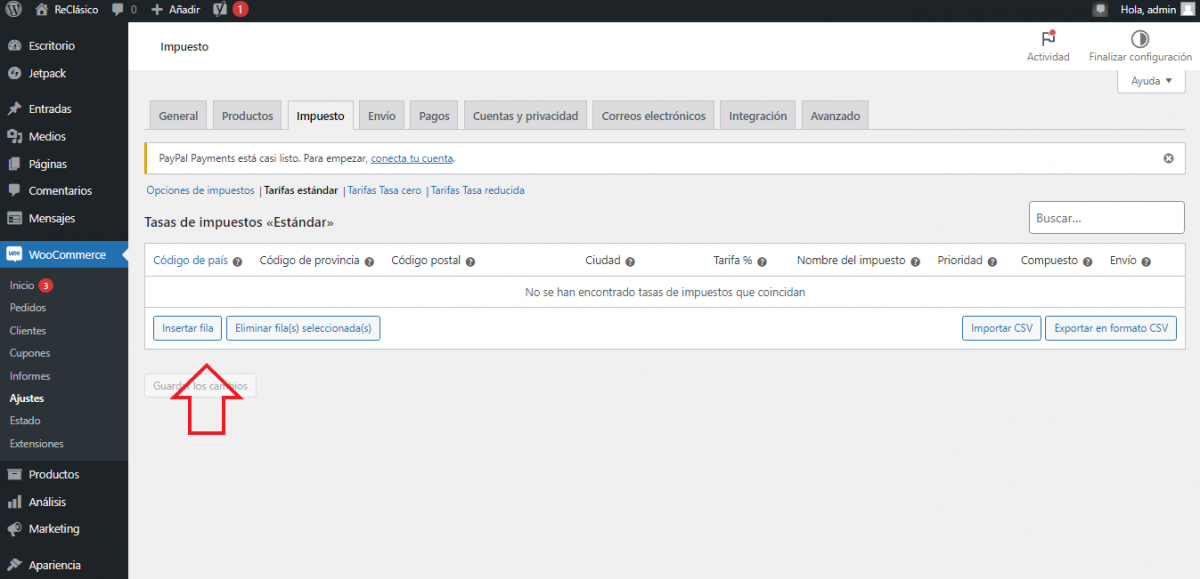The height and width of the screenshot is (579, 1200).
Task: Follow the conecta tu cuenta link
Action: (x=412, y=158)
